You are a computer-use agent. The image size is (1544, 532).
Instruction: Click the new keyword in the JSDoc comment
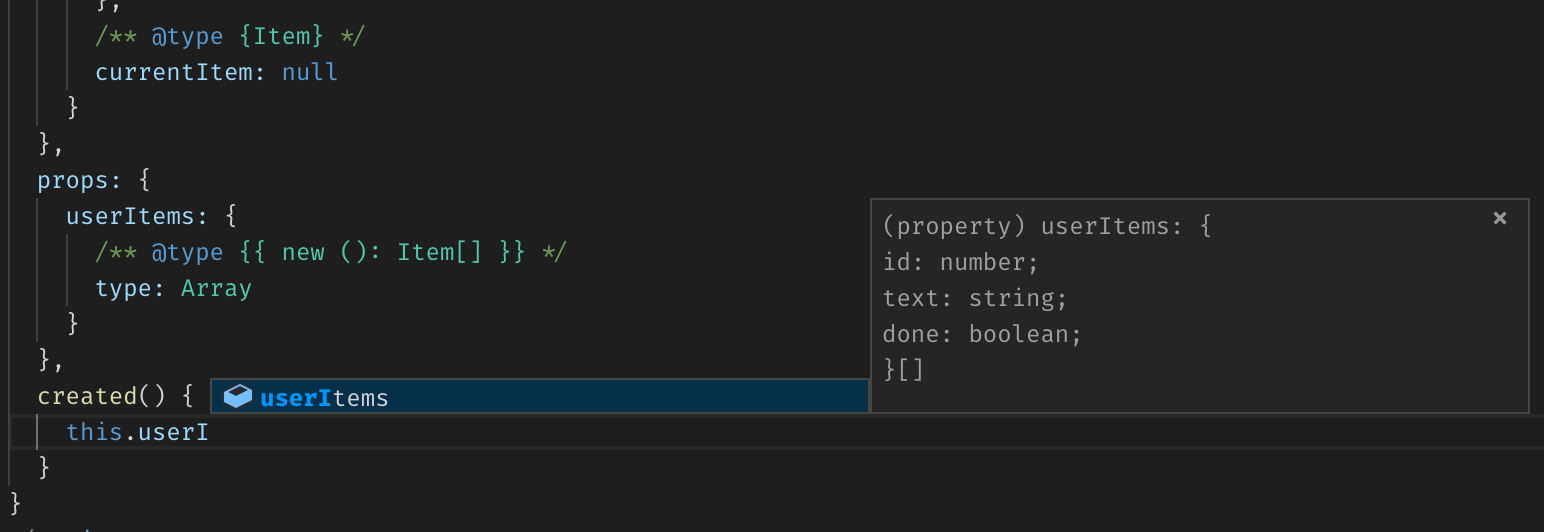point(303,252)
